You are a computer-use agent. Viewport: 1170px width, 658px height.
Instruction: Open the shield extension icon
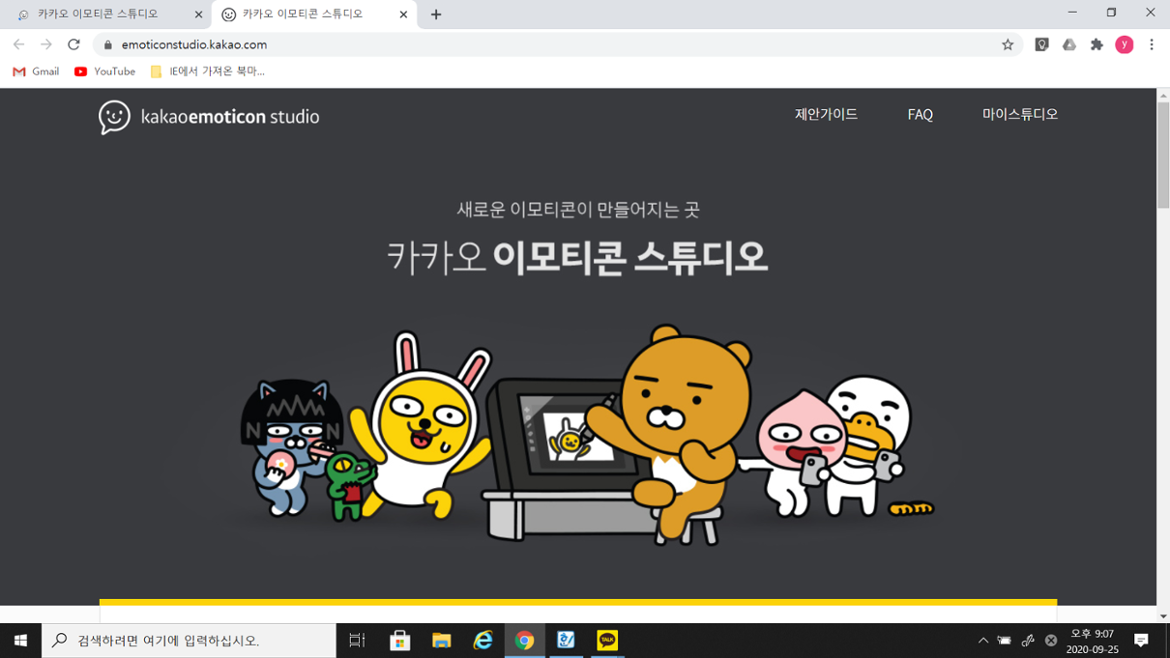(x=1042, y=45)
